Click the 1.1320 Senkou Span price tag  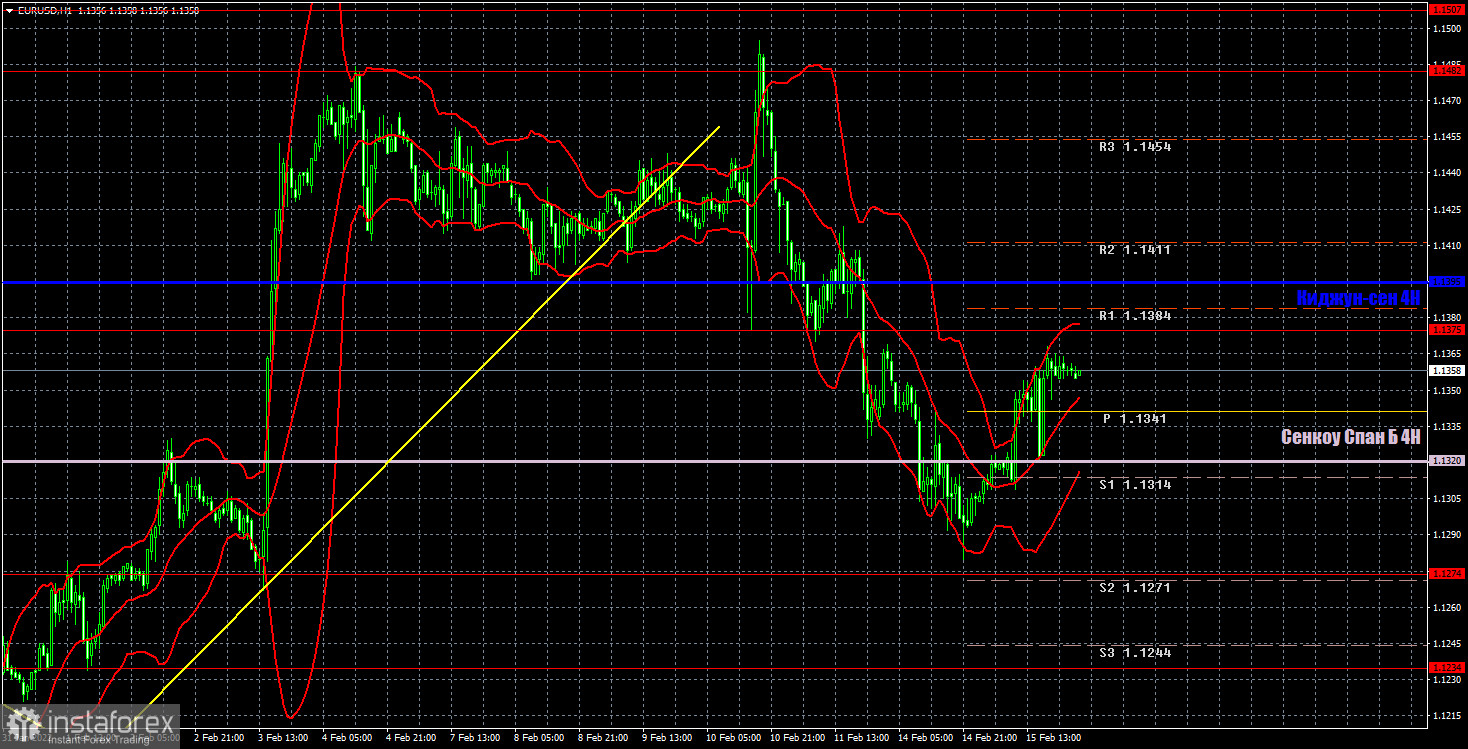(1447, 461)
